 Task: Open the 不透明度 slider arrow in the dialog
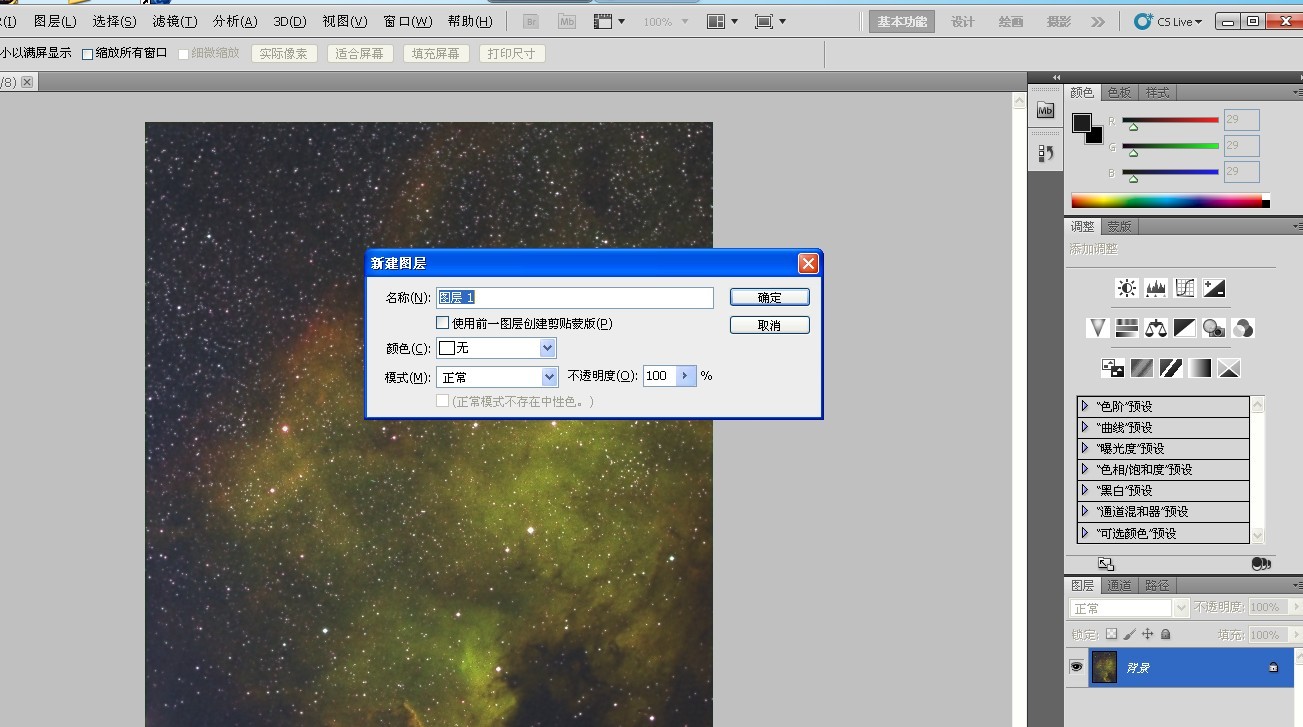pyautogui.click(x=686, y=376)
